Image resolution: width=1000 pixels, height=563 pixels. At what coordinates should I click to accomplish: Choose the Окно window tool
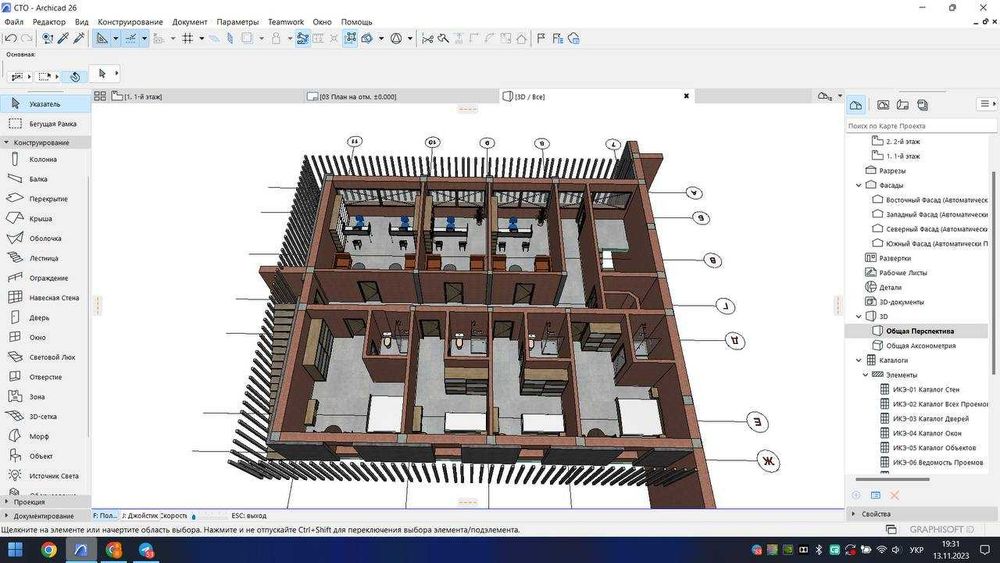pyautogui.click(x=45, y=337)
